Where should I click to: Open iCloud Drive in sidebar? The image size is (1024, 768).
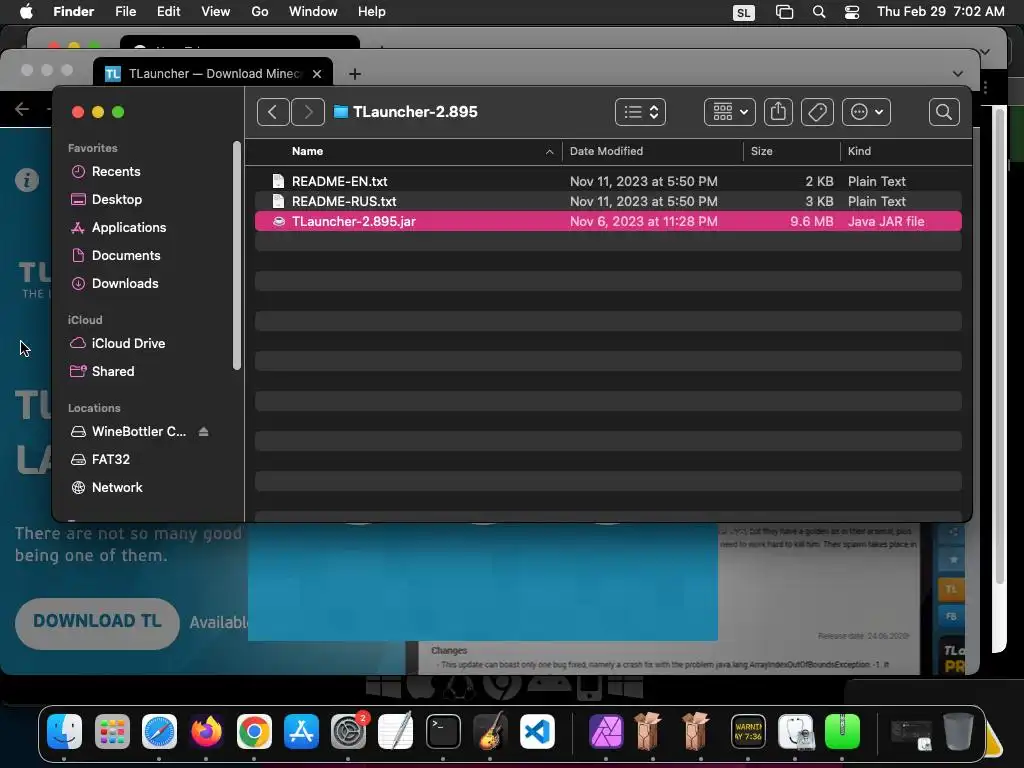118,343
